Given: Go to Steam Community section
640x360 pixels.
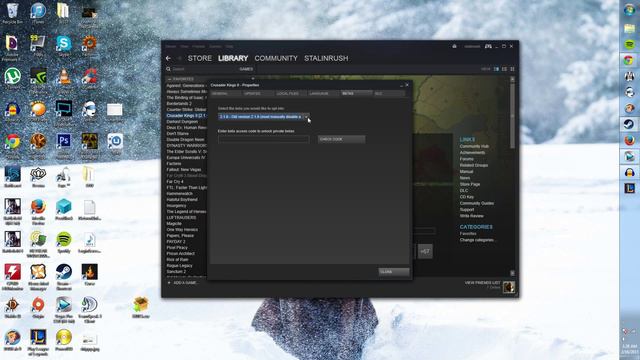Looking at the screenshot, I should (x=276, y=58).
